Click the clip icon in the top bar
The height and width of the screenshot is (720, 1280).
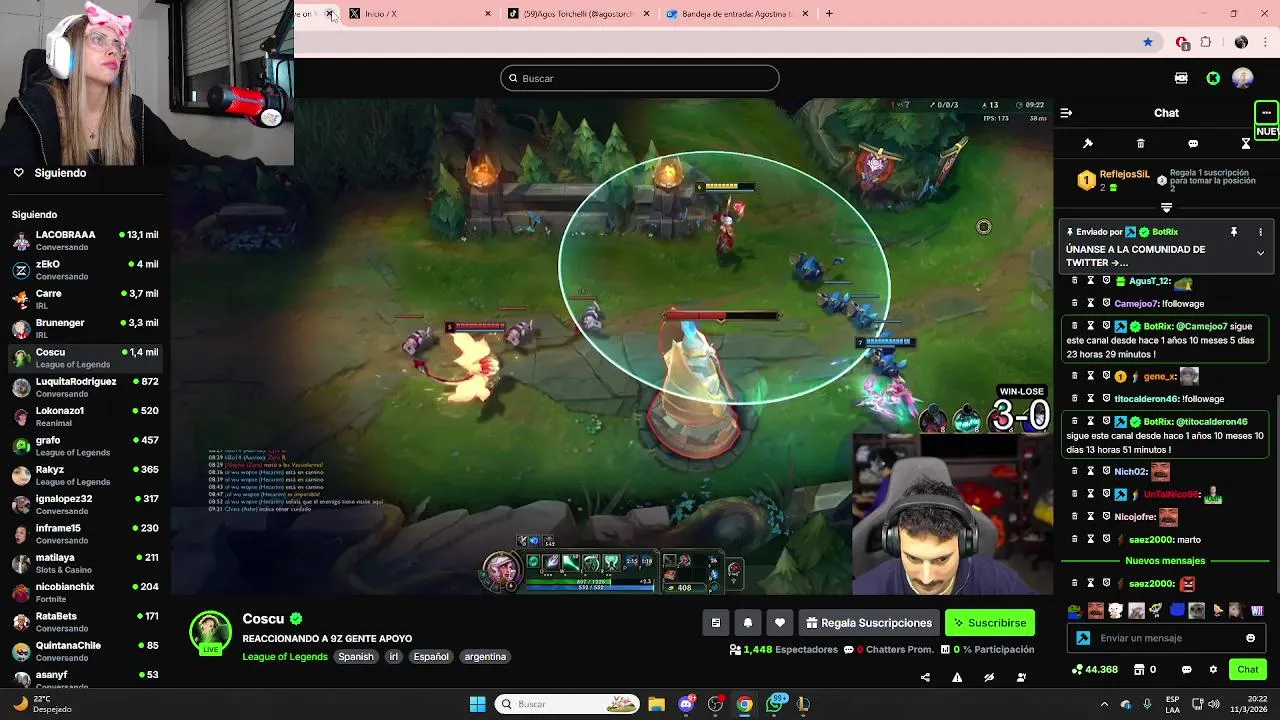click(1181, 78)
